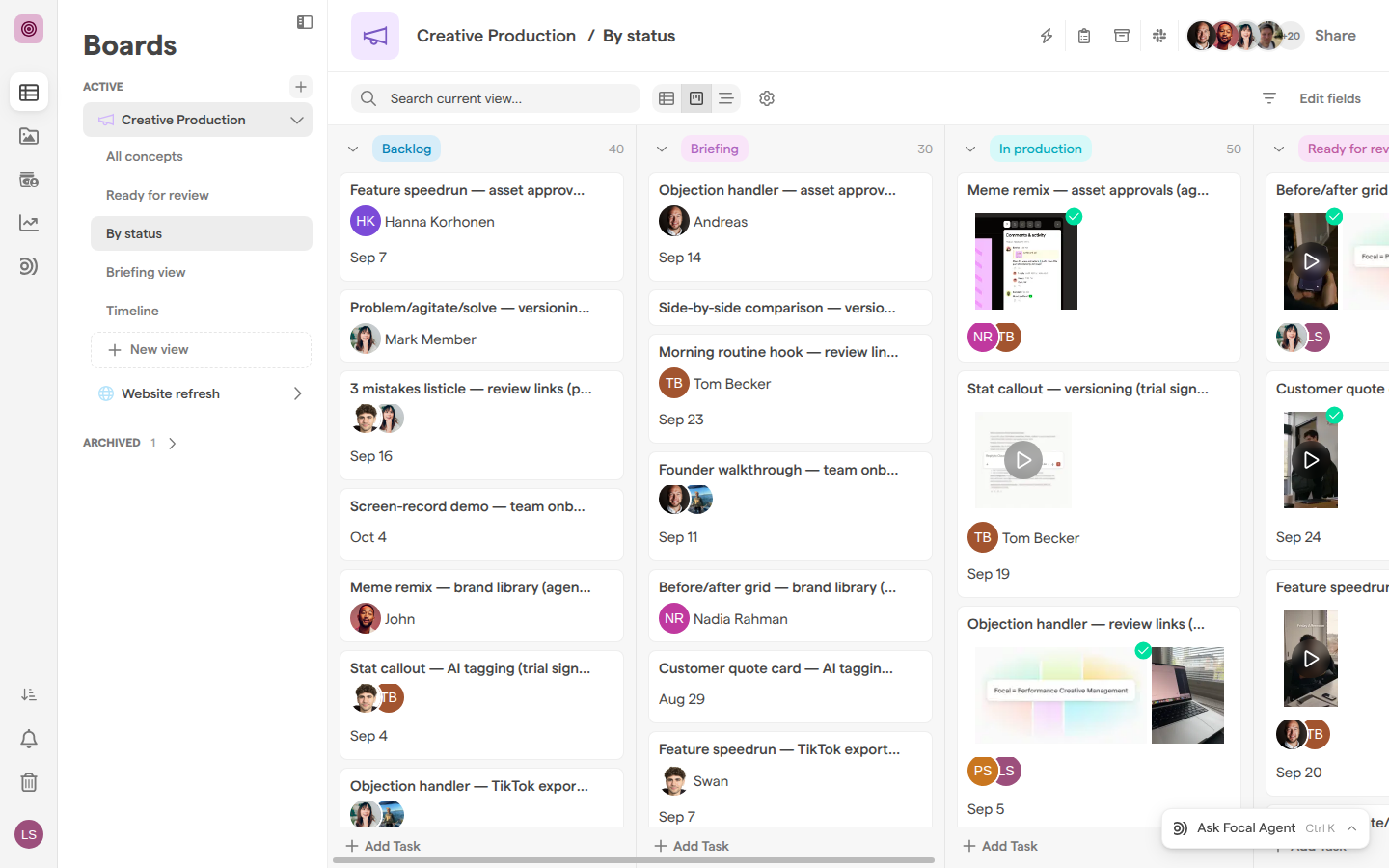
Task: Click the +20 members avatar badge
Action: tap(1293, 36)
